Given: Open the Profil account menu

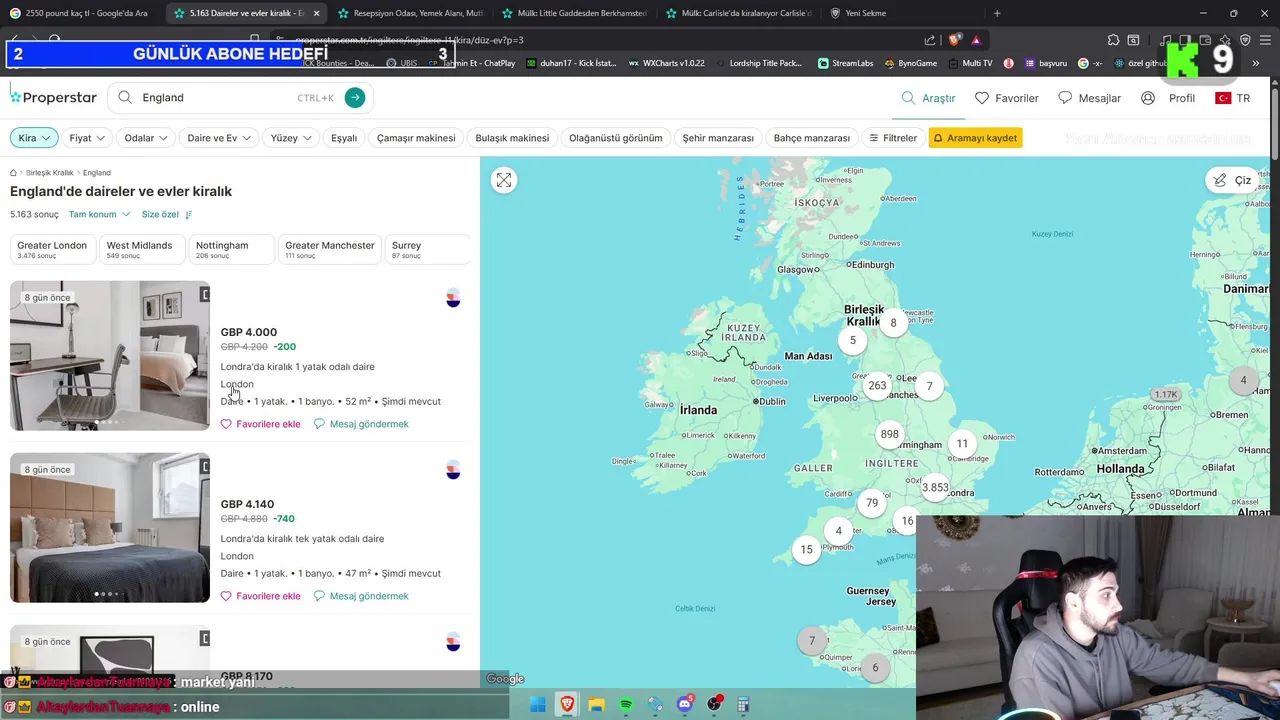Looking at the screenshot, I should coord(1168,98).
